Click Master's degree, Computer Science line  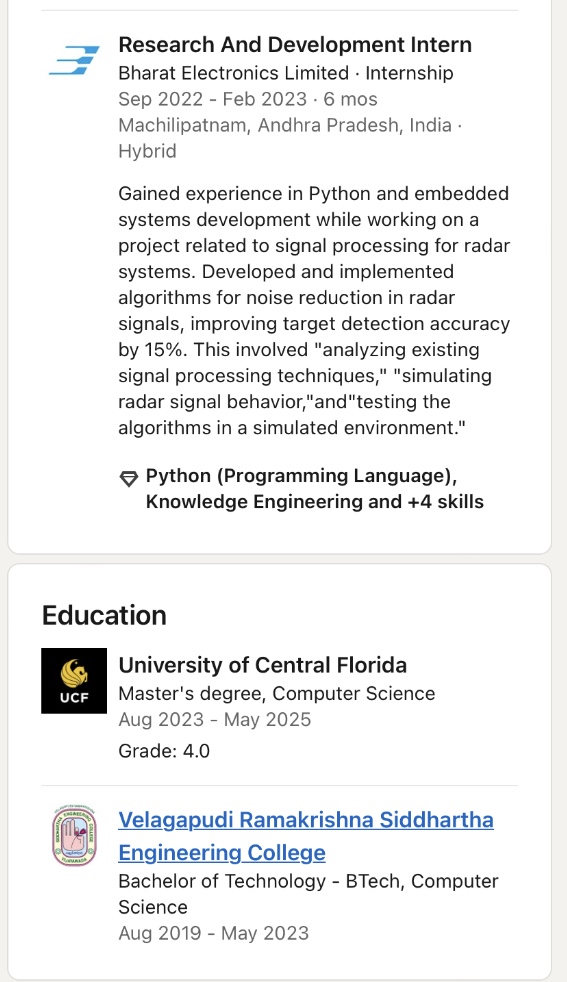point(276,693)
